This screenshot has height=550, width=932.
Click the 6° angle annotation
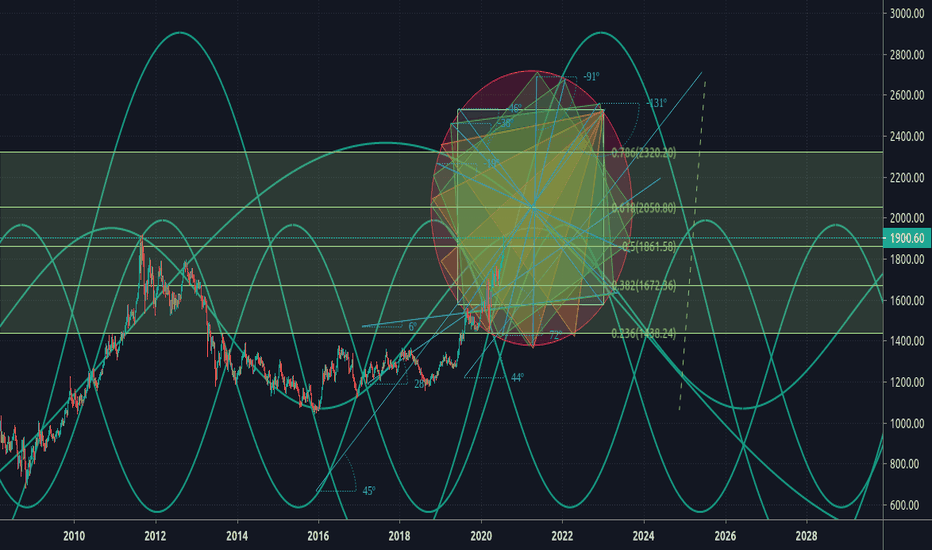pos(413,326)
